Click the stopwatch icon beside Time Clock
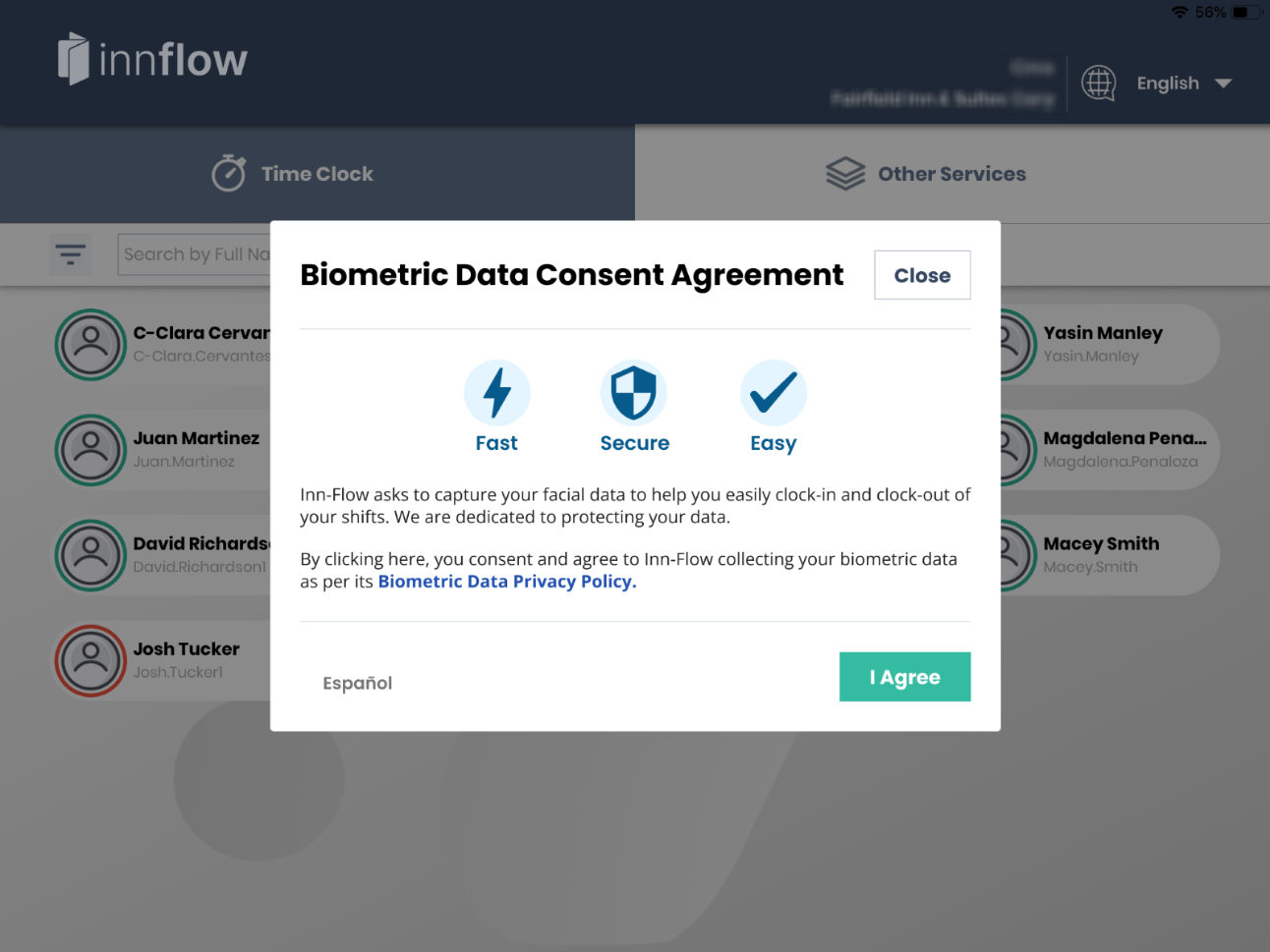Viewport: 1270px width, 952px height. coord(229,173)
